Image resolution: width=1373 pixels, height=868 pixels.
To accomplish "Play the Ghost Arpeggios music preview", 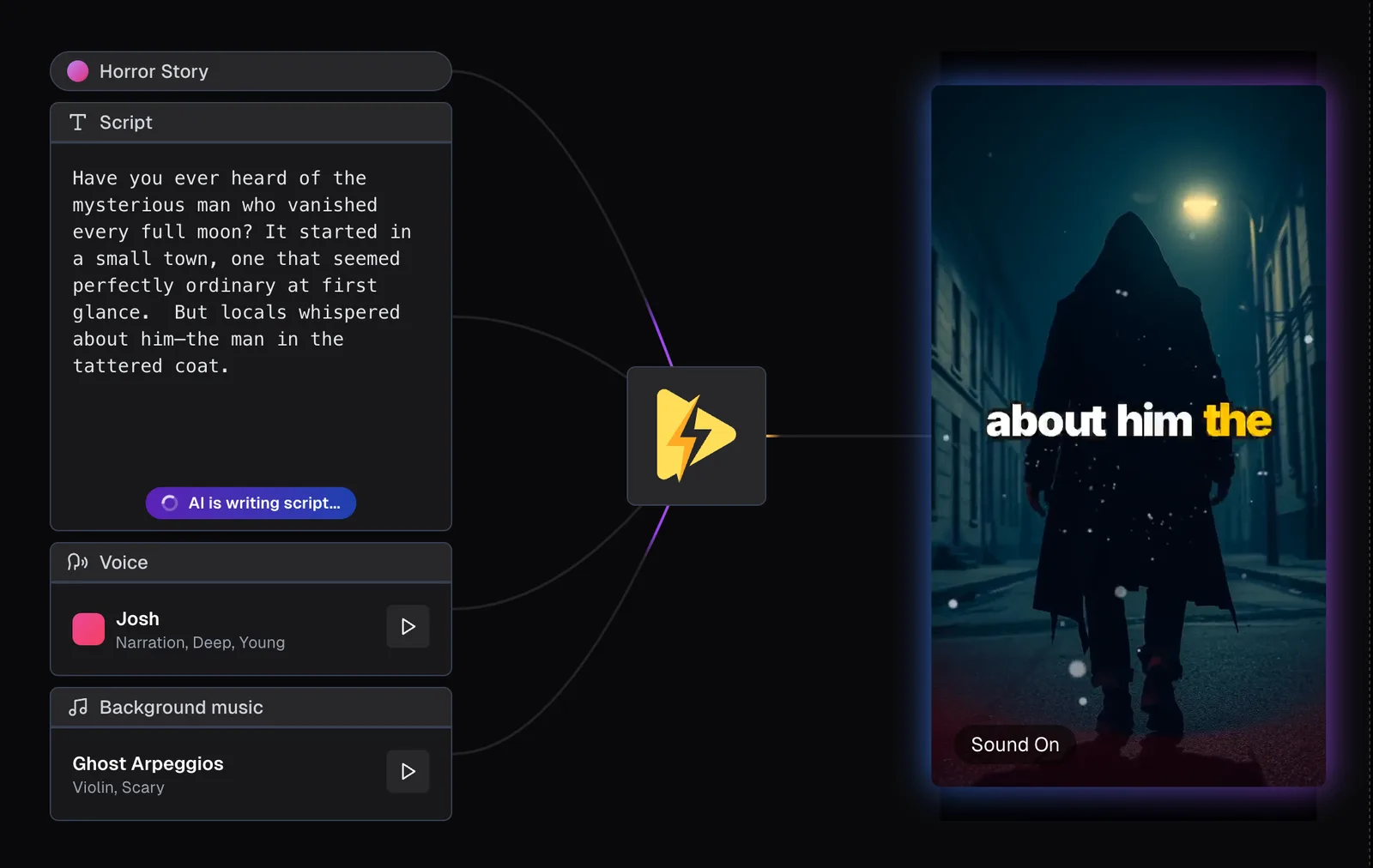I will (408, 771).
